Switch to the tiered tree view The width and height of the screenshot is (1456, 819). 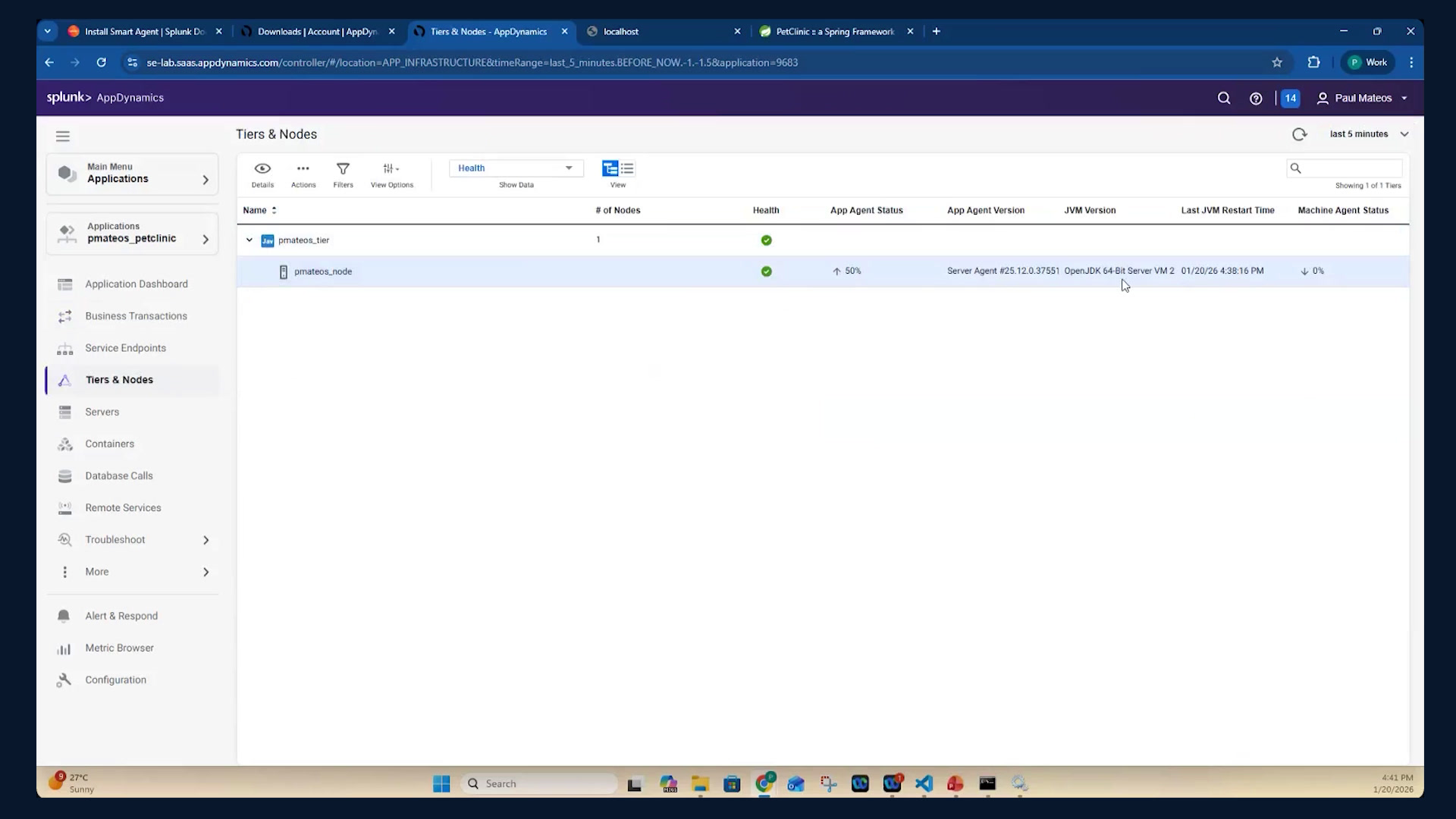(610, 168)
